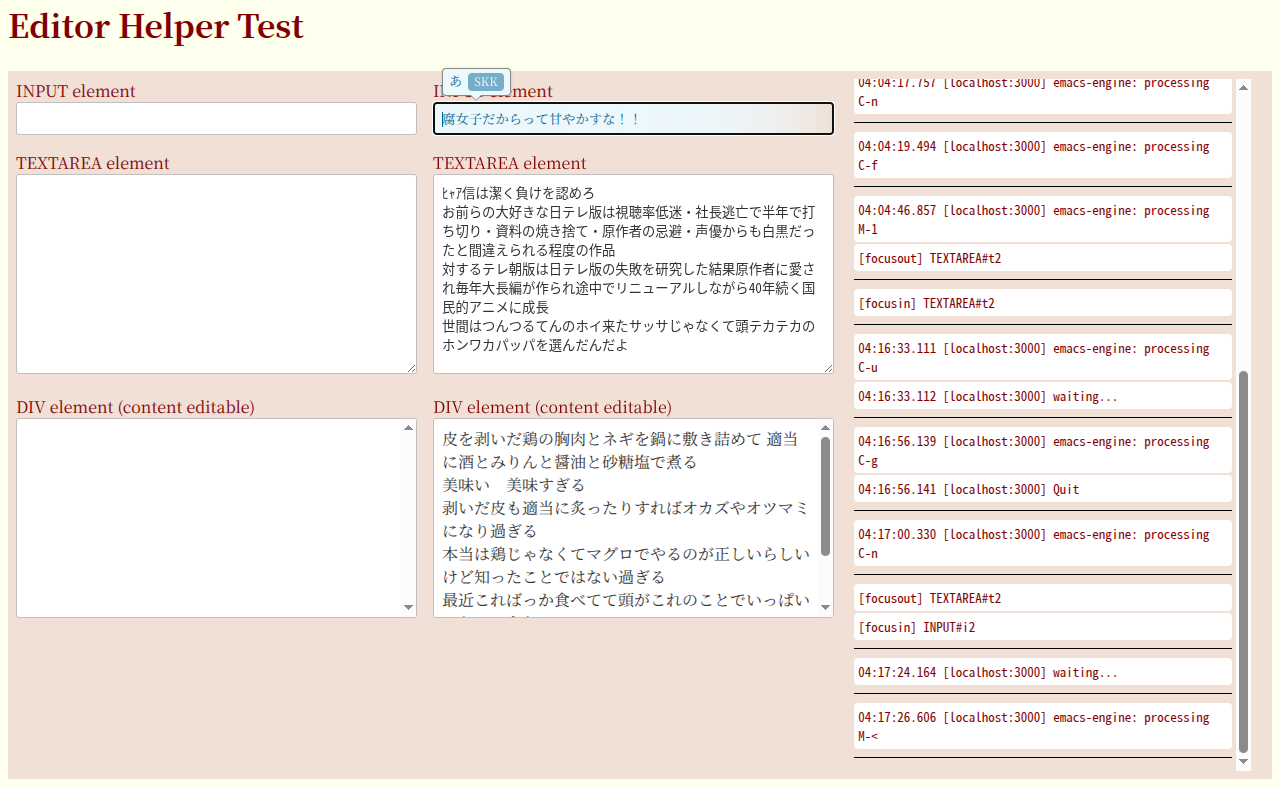Click the scrollbar thumb in the recipe DIV
This screenshot has width=1280, height=787.
825,496
